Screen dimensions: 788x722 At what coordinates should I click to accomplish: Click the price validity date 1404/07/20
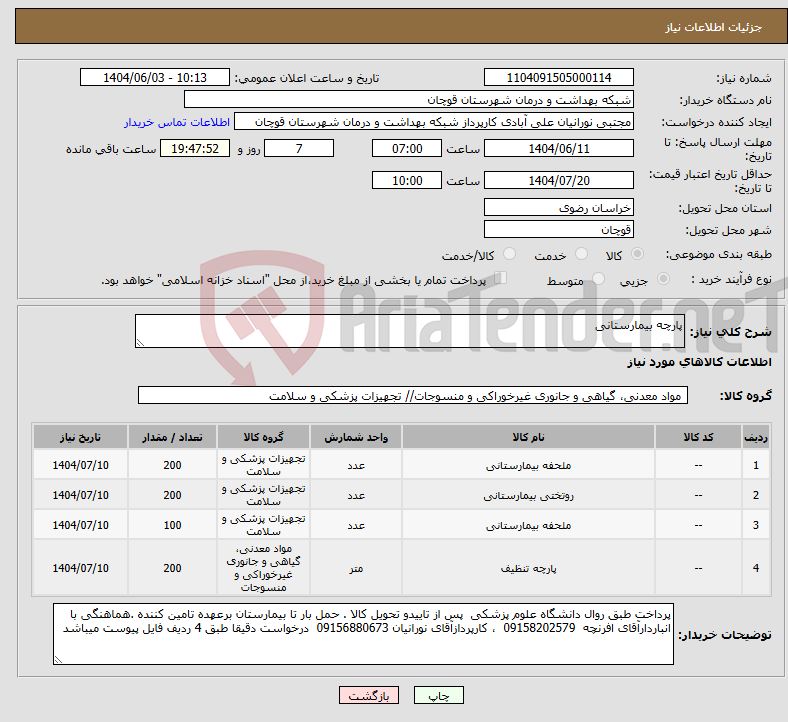point(558,180)
